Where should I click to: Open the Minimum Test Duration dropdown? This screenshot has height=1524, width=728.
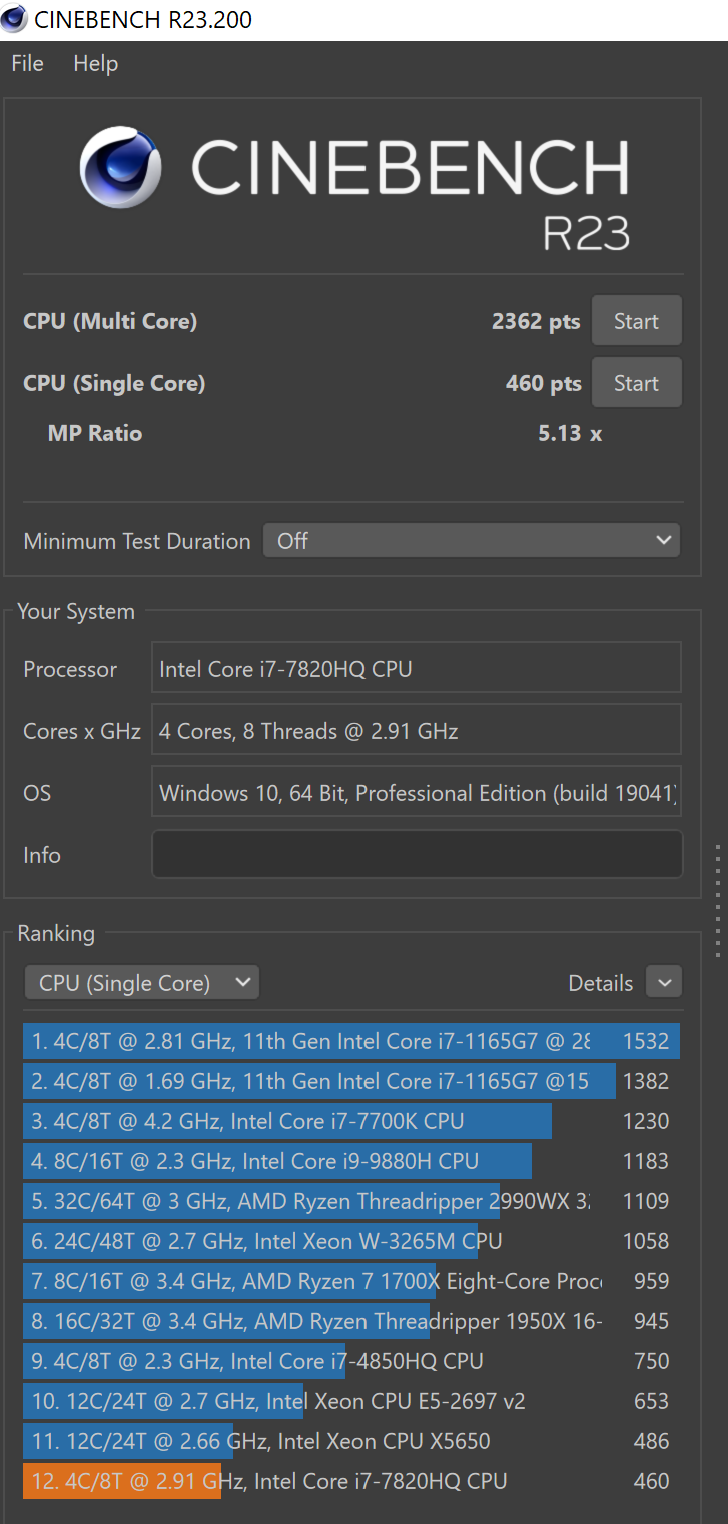click(471, 540)
